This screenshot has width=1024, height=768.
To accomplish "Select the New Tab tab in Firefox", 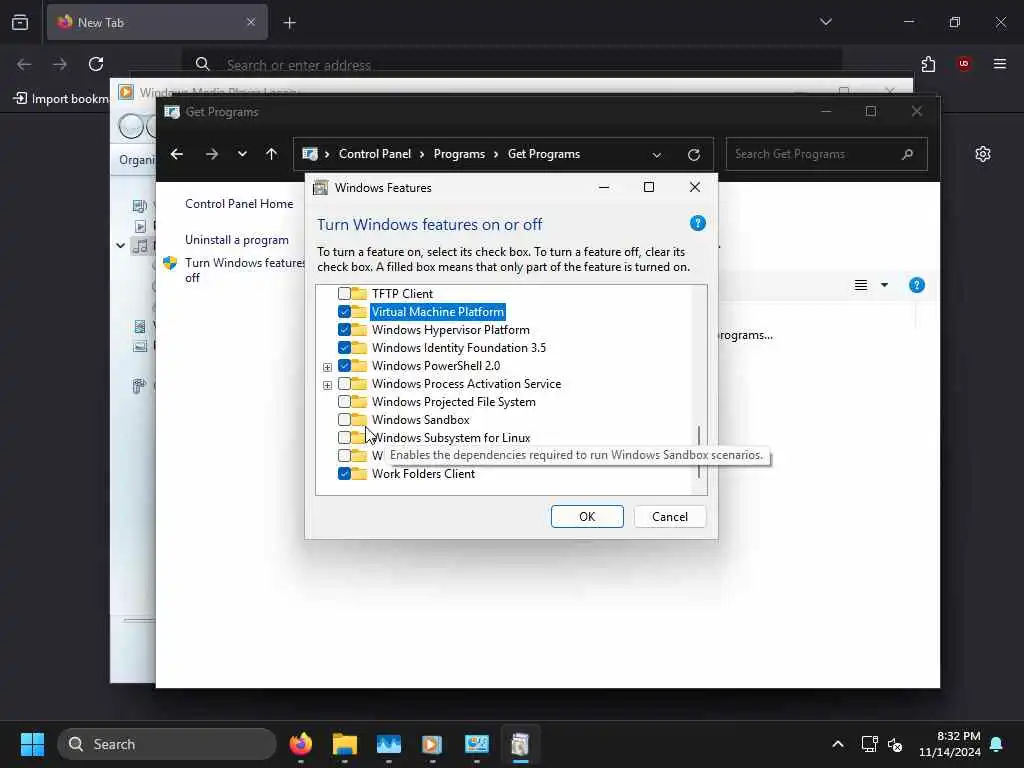I will click(157, 22).
